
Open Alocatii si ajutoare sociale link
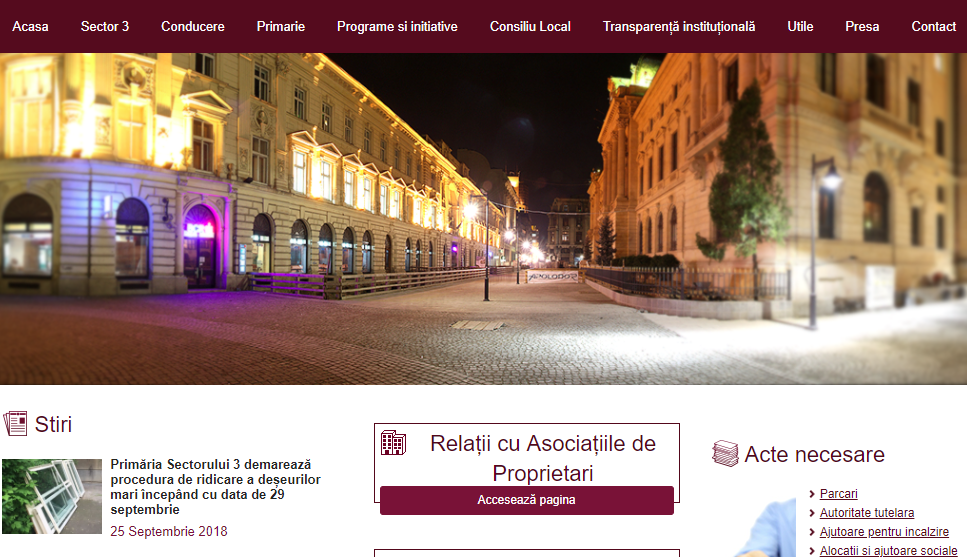pos(888,551)
